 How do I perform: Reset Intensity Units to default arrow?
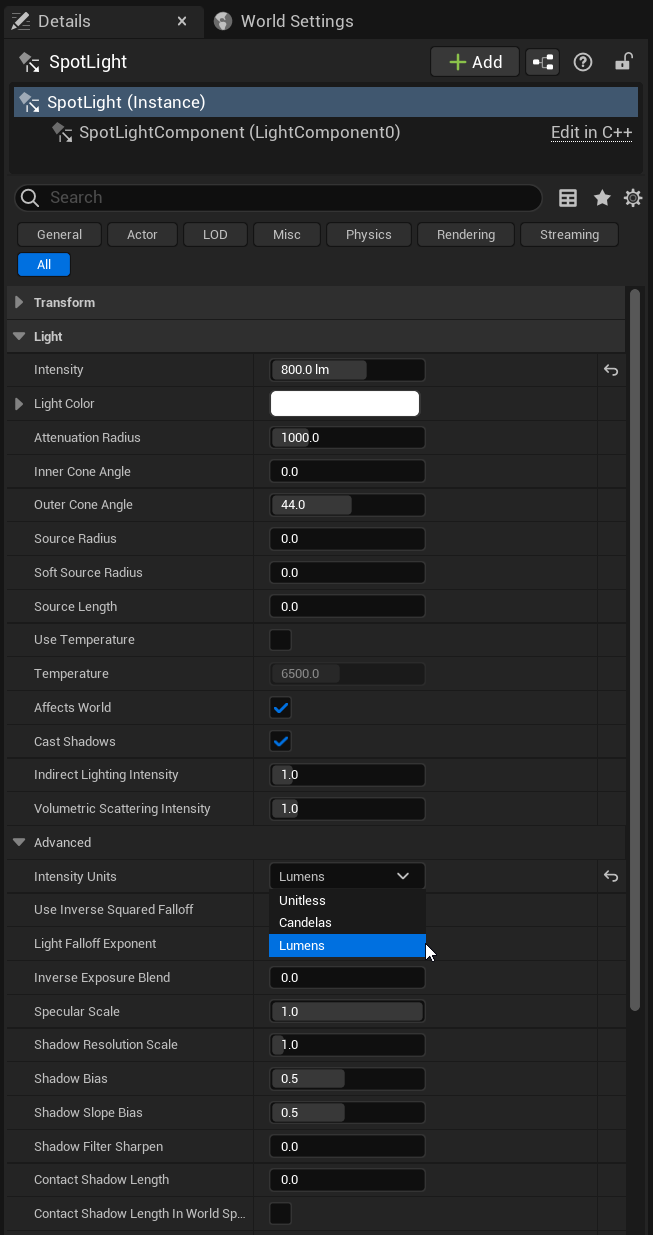pos(611,877)
